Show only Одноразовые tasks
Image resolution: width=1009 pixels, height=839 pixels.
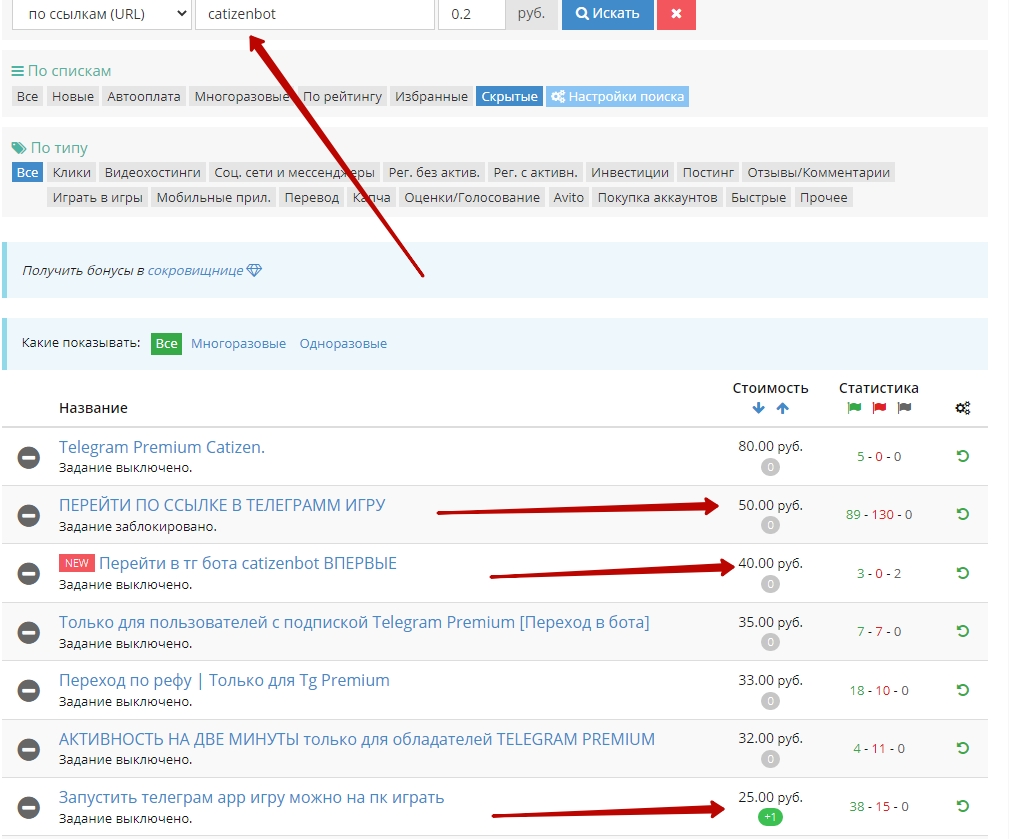343,344
